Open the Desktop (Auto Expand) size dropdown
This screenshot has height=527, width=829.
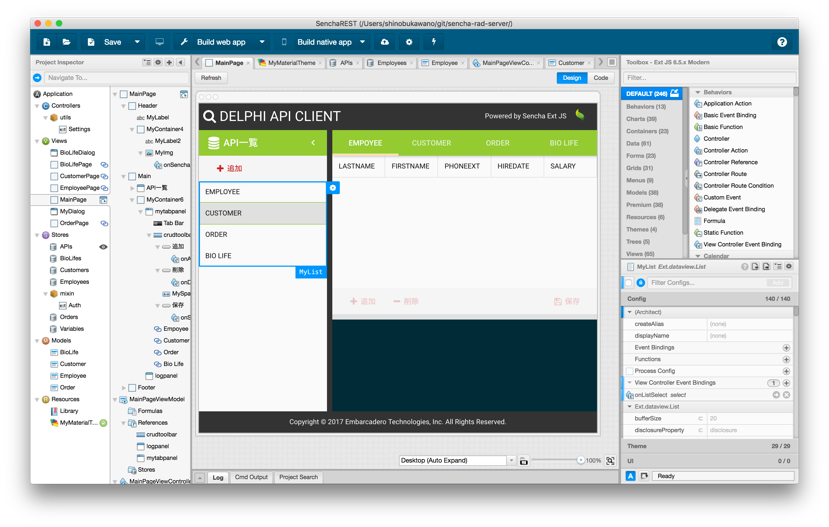(511, 460)
